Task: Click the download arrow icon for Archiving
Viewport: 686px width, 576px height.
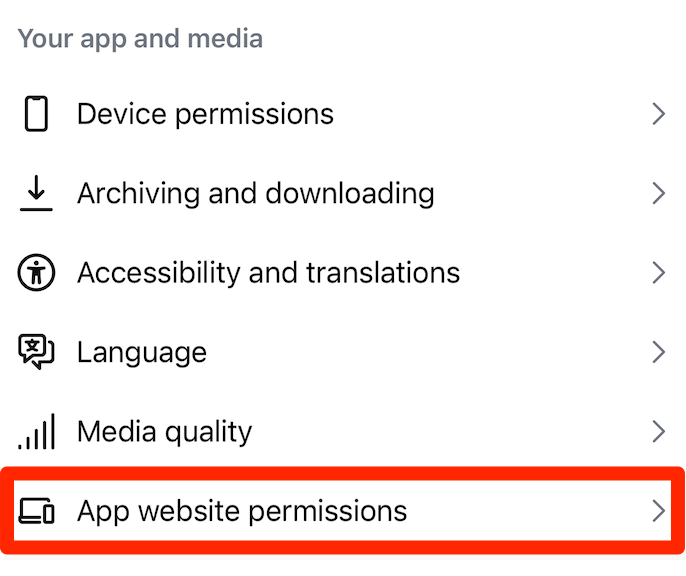Action: (36, 193)
